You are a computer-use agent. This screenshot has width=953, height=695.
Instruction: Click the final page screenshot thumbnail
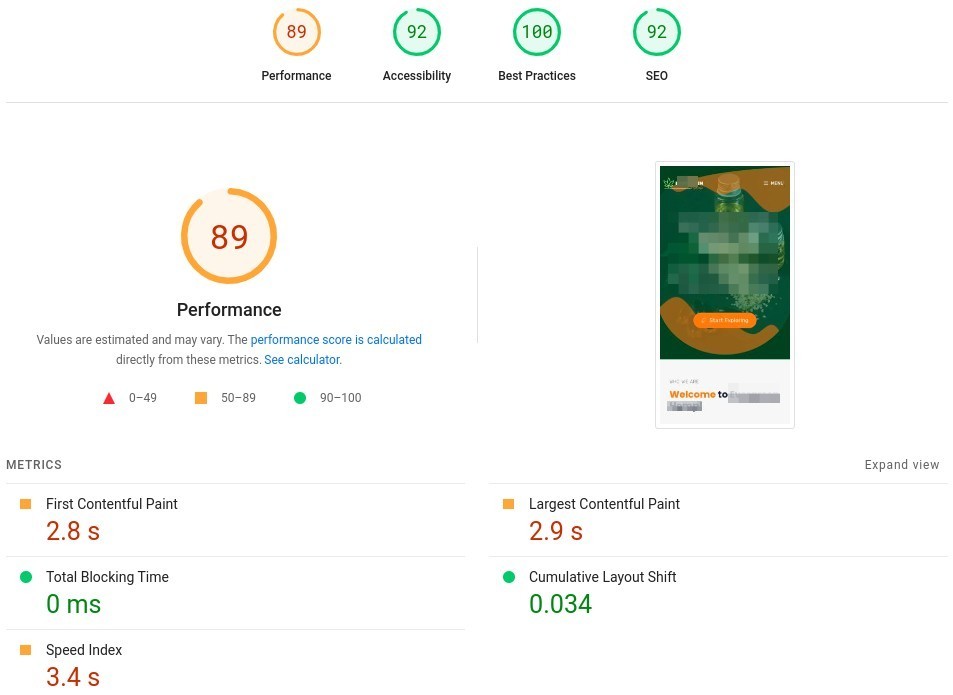(724, 295)
